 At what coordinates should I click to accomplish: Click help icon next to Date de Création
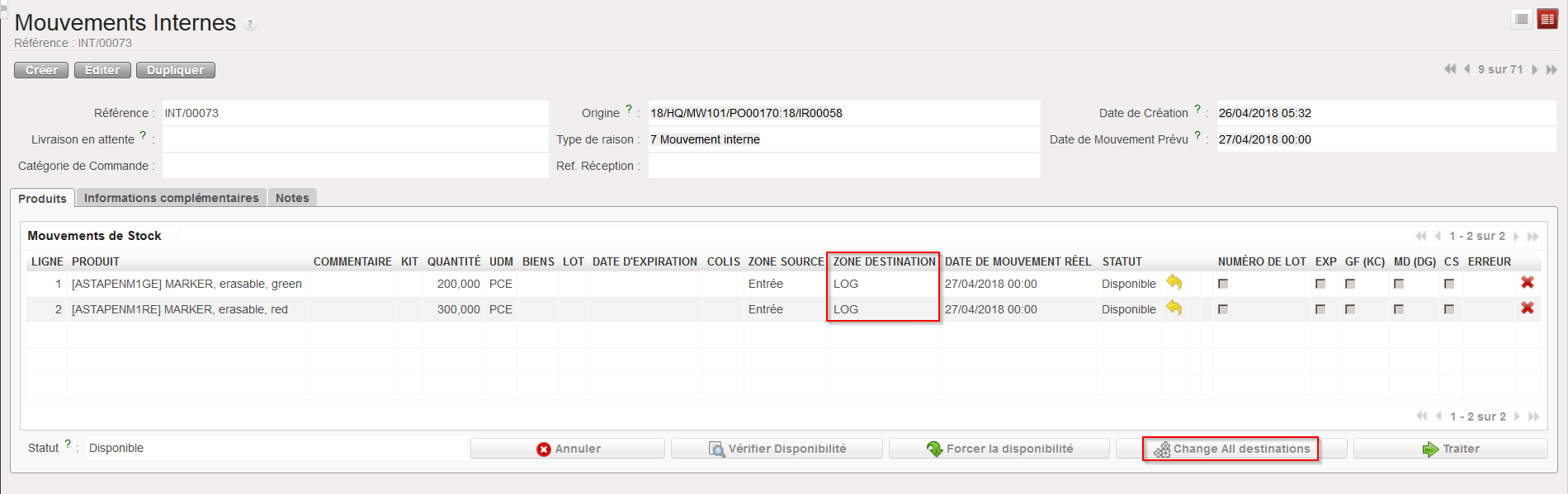1197,109
